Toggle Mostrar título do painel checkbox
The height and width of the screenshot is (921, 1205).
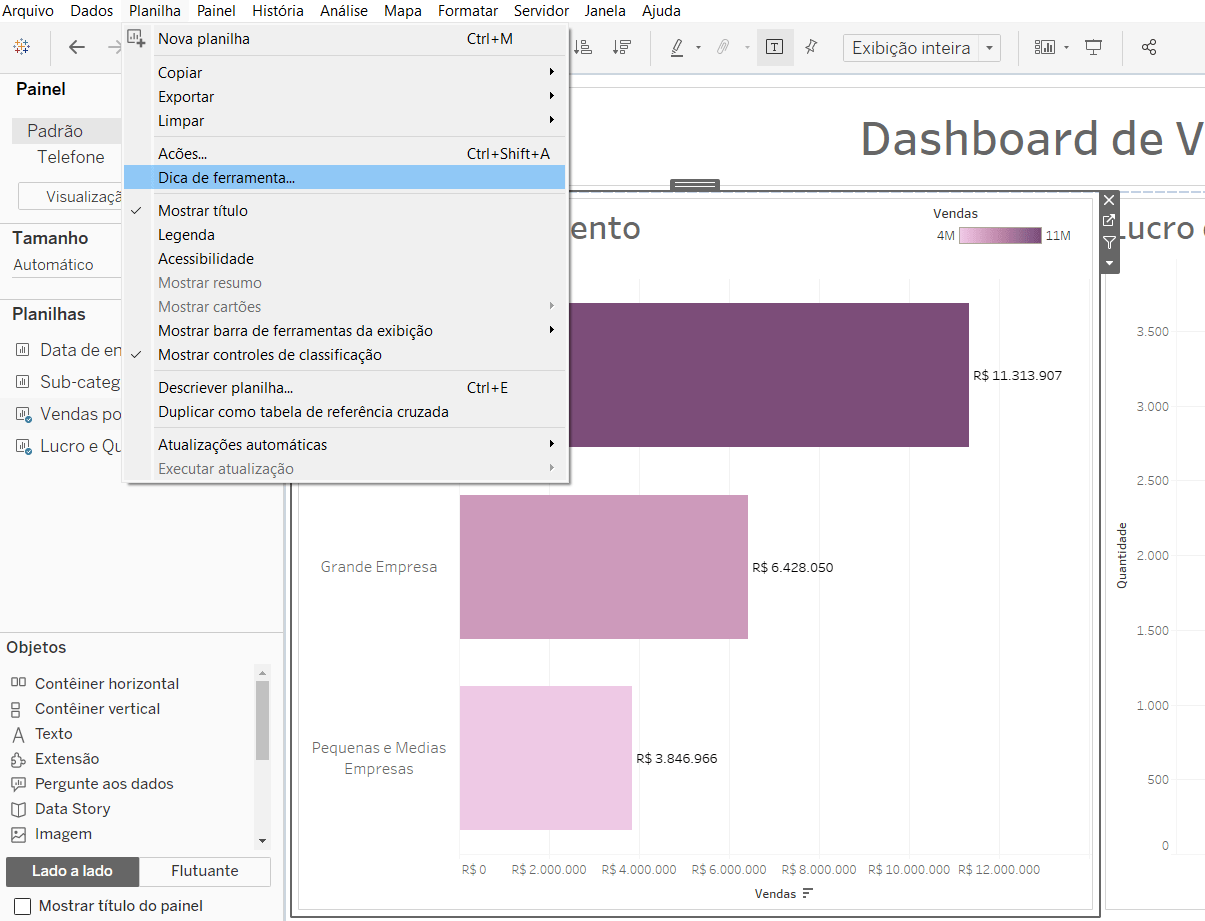(x=22, y=906)
